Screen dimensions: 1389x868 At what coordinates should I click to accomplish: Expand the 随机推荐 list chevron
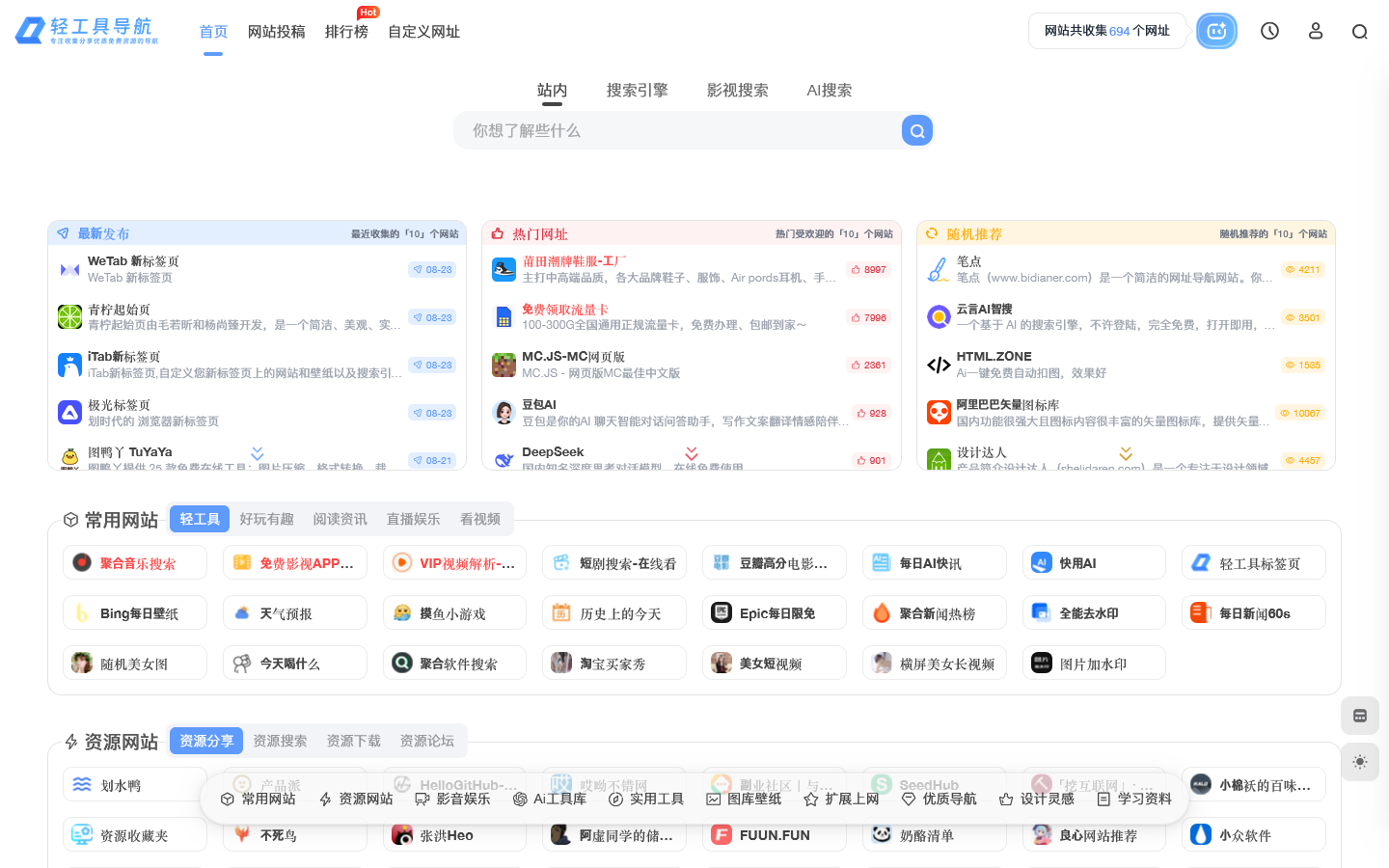coord(1126,453)
